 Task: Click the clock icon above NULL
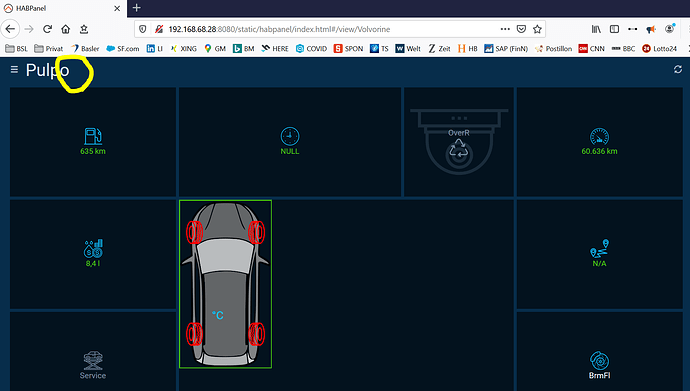click(x=290, y=136)
